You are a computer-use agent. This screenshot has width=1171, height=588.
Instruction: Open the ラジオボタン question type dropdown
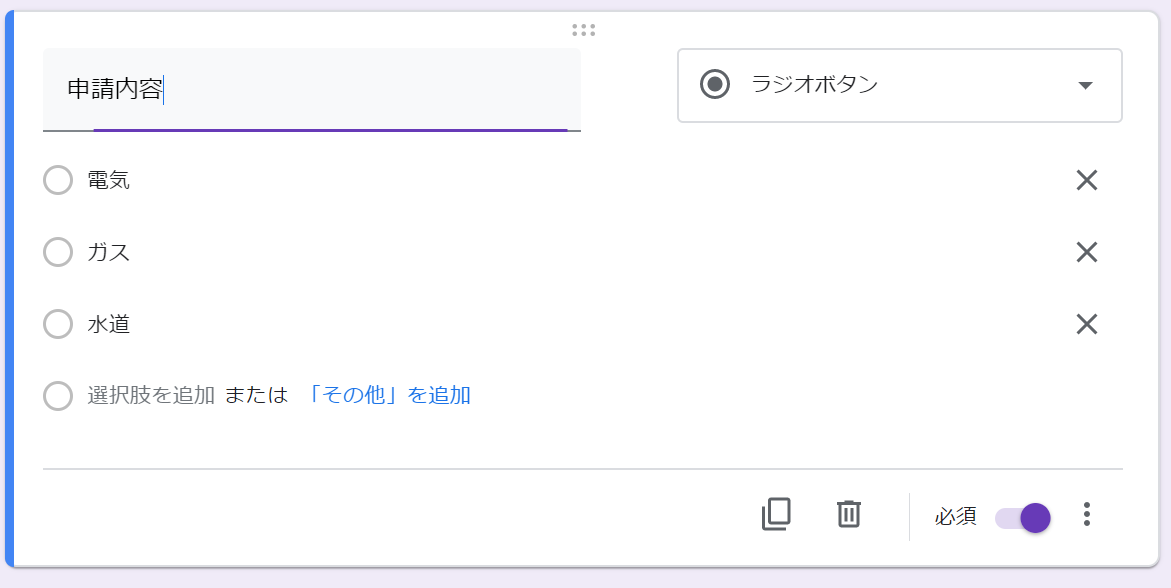point(899,86)
